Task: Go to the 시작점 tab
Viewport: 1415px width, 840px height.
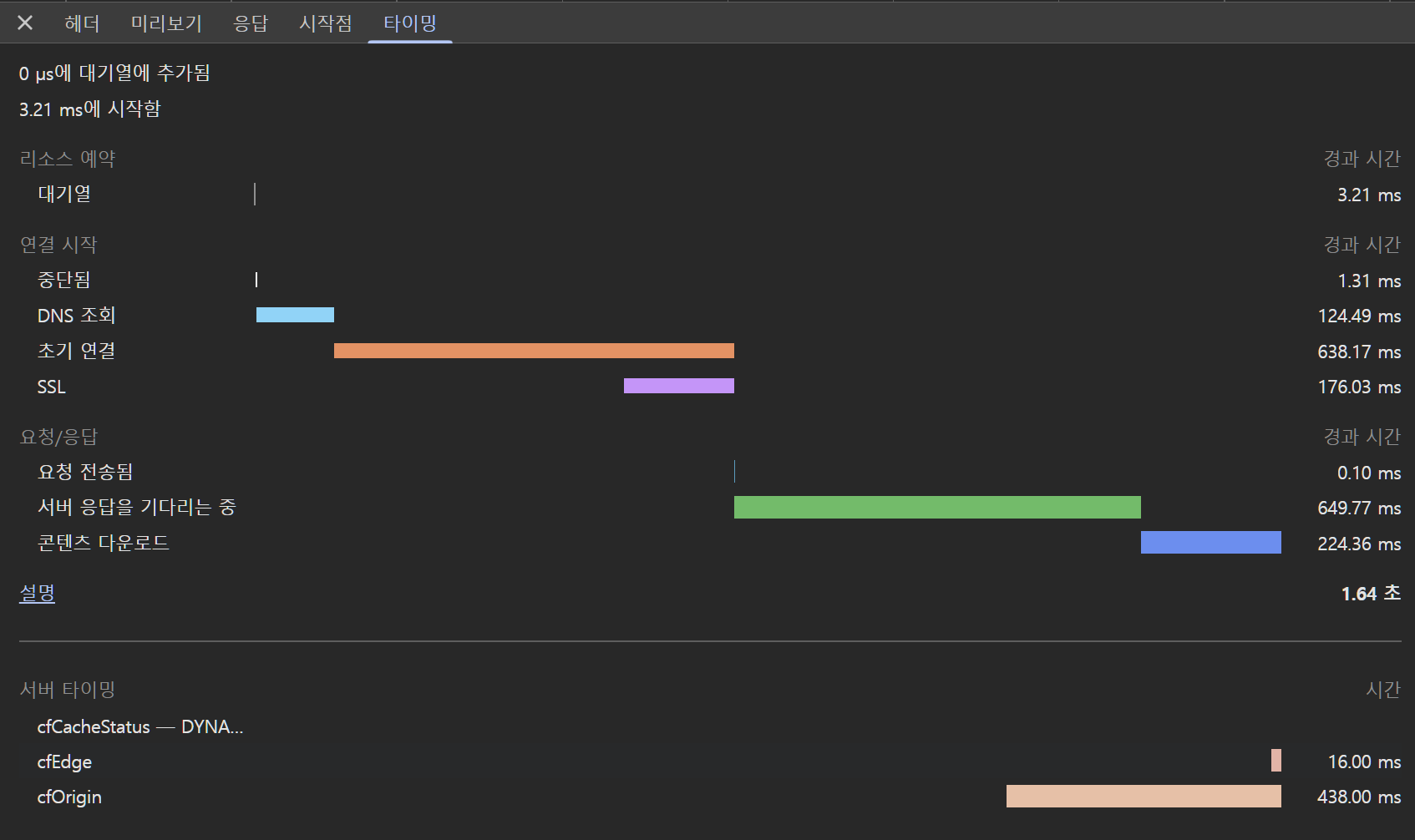Action: [x=325, y=23]
